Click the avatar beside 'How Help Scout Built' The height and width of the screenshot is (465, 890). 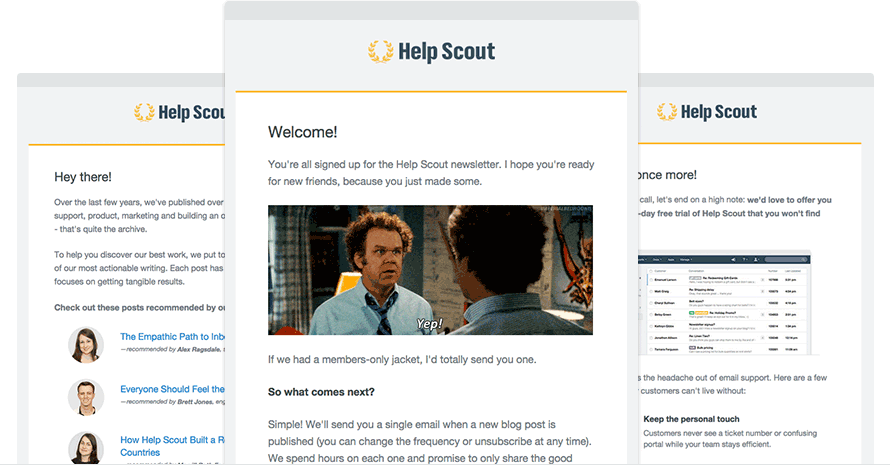tap(86, 448)
